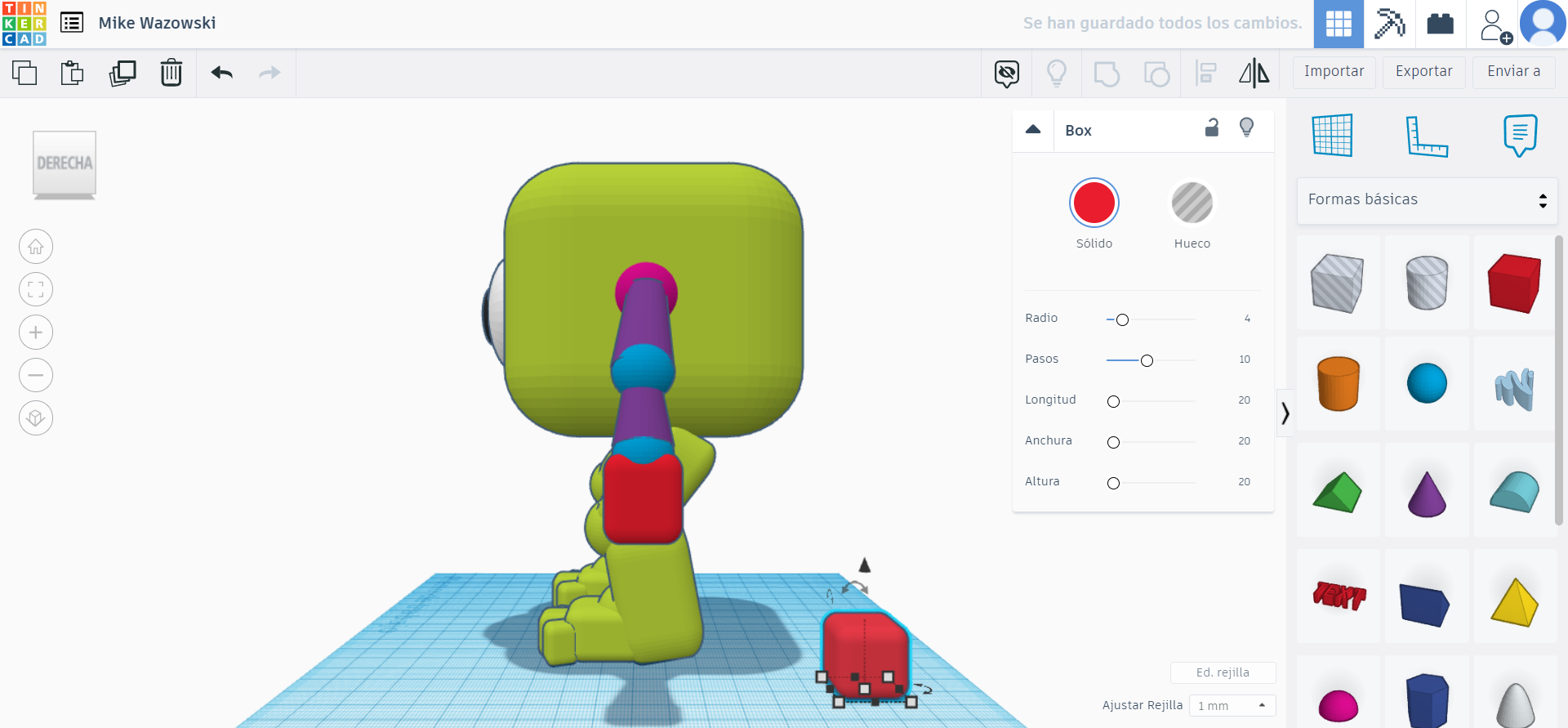Reset to home view
This screenshot has width=1568, height=728.
(36, 247)
